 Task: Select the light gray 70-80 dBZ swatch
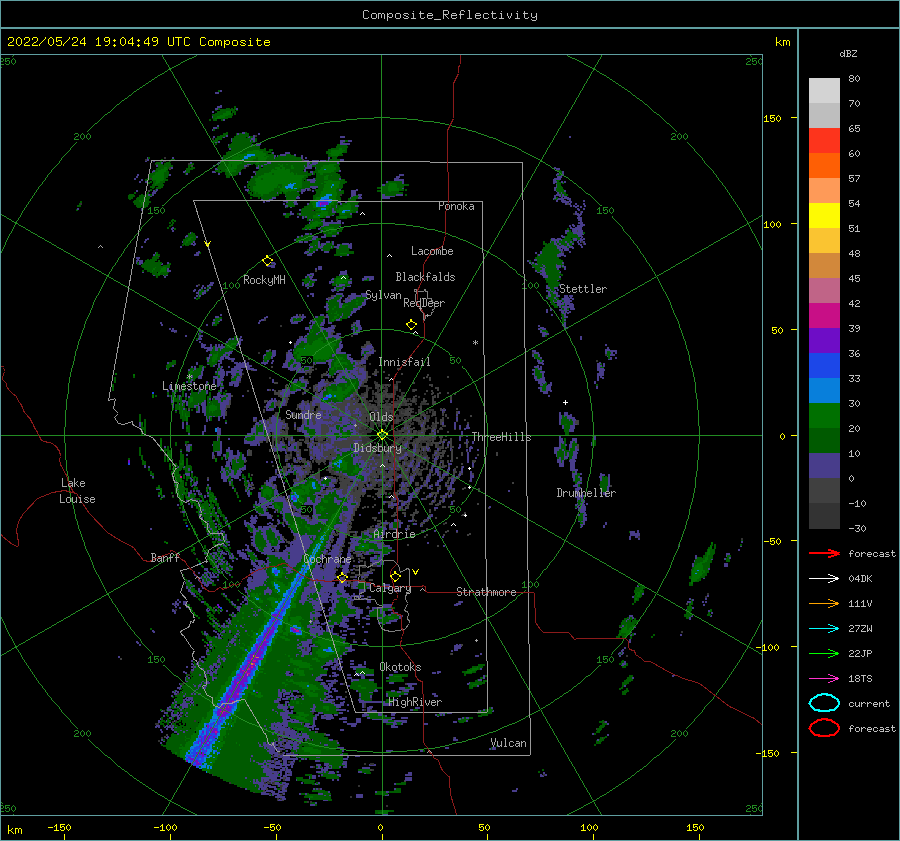click(x=824, y=91)
